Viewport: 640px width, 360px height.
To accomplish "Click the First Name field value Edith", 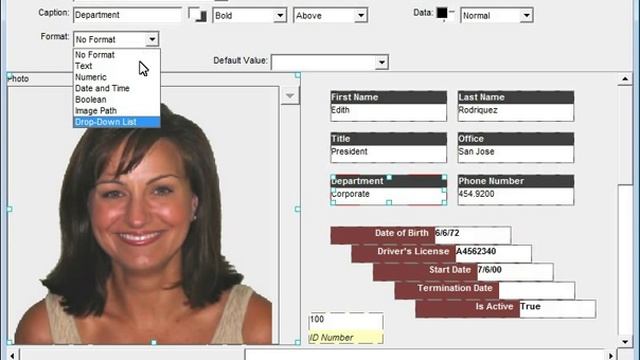I will (389, 112).
